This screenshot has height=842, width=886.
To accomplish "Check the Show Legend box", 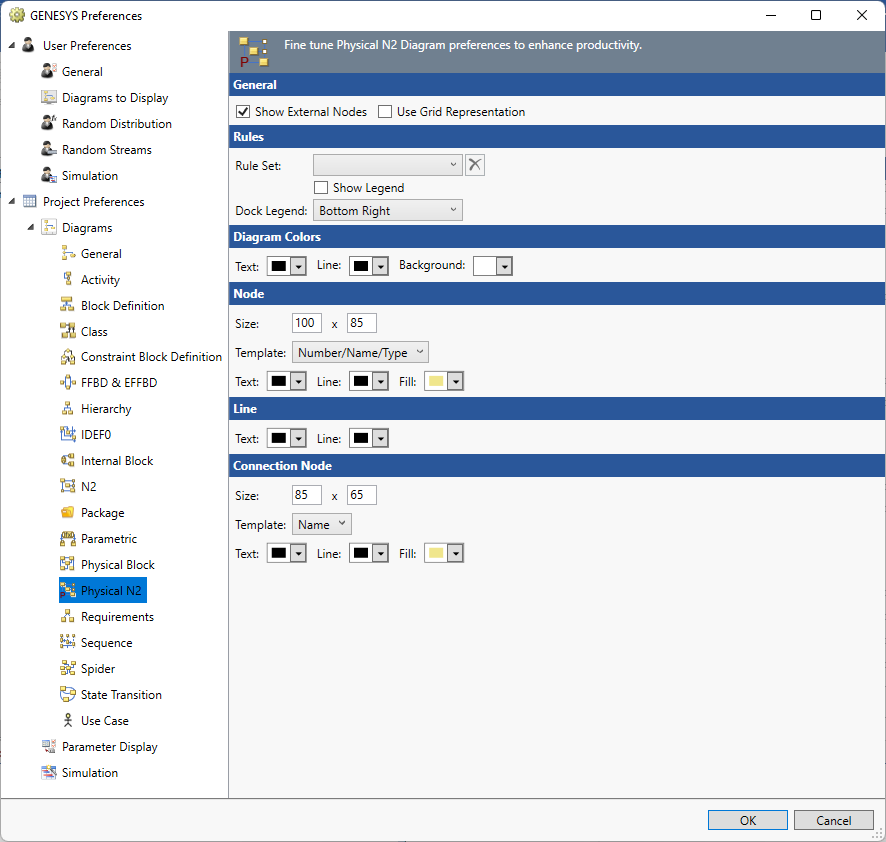I will (321, 188).
